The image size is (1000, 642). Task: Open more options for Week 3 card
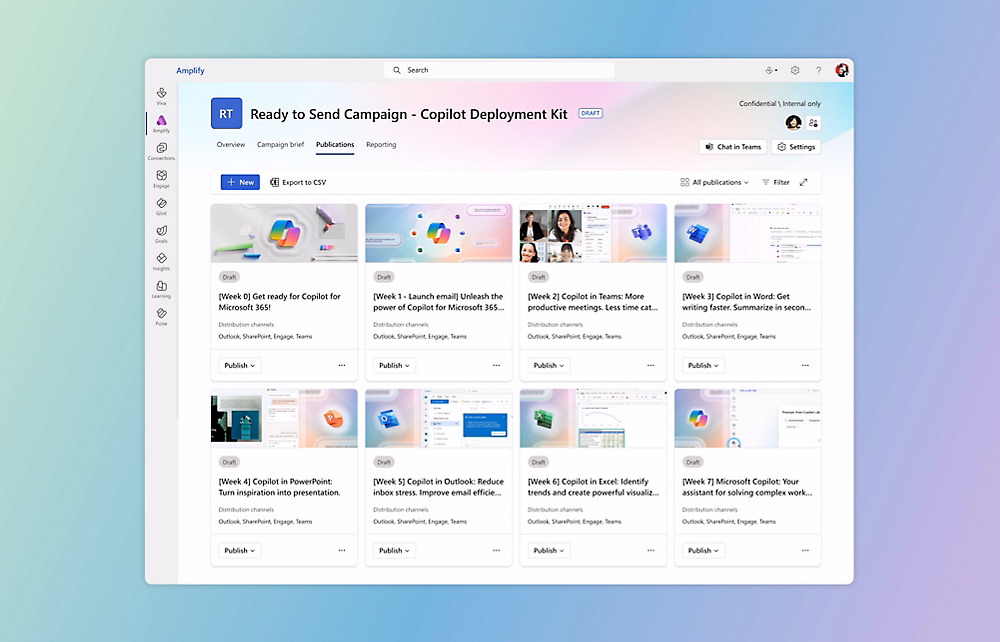click(805, 365)
